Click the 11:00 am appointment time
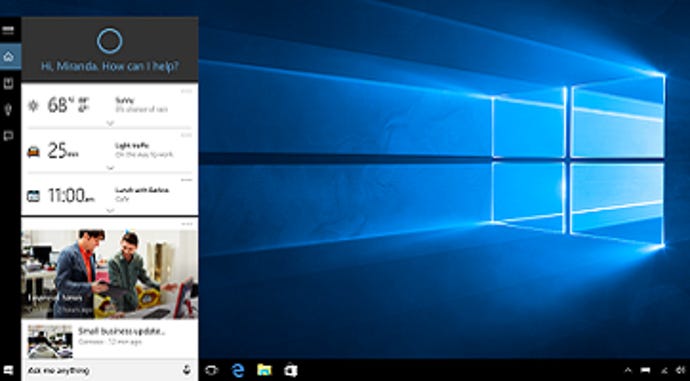 71,195
